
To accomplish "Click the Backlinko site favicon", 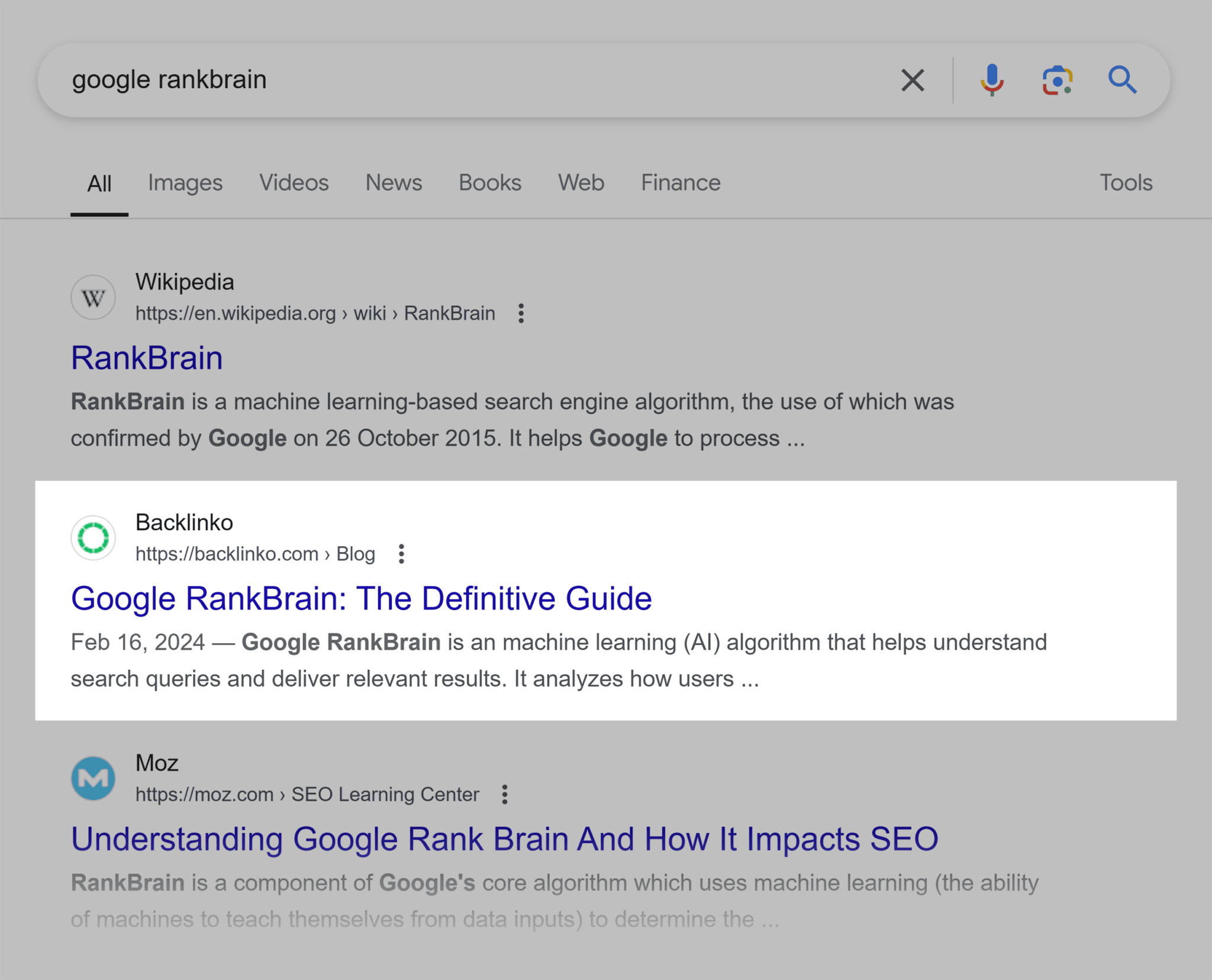I will coord(93,537).
